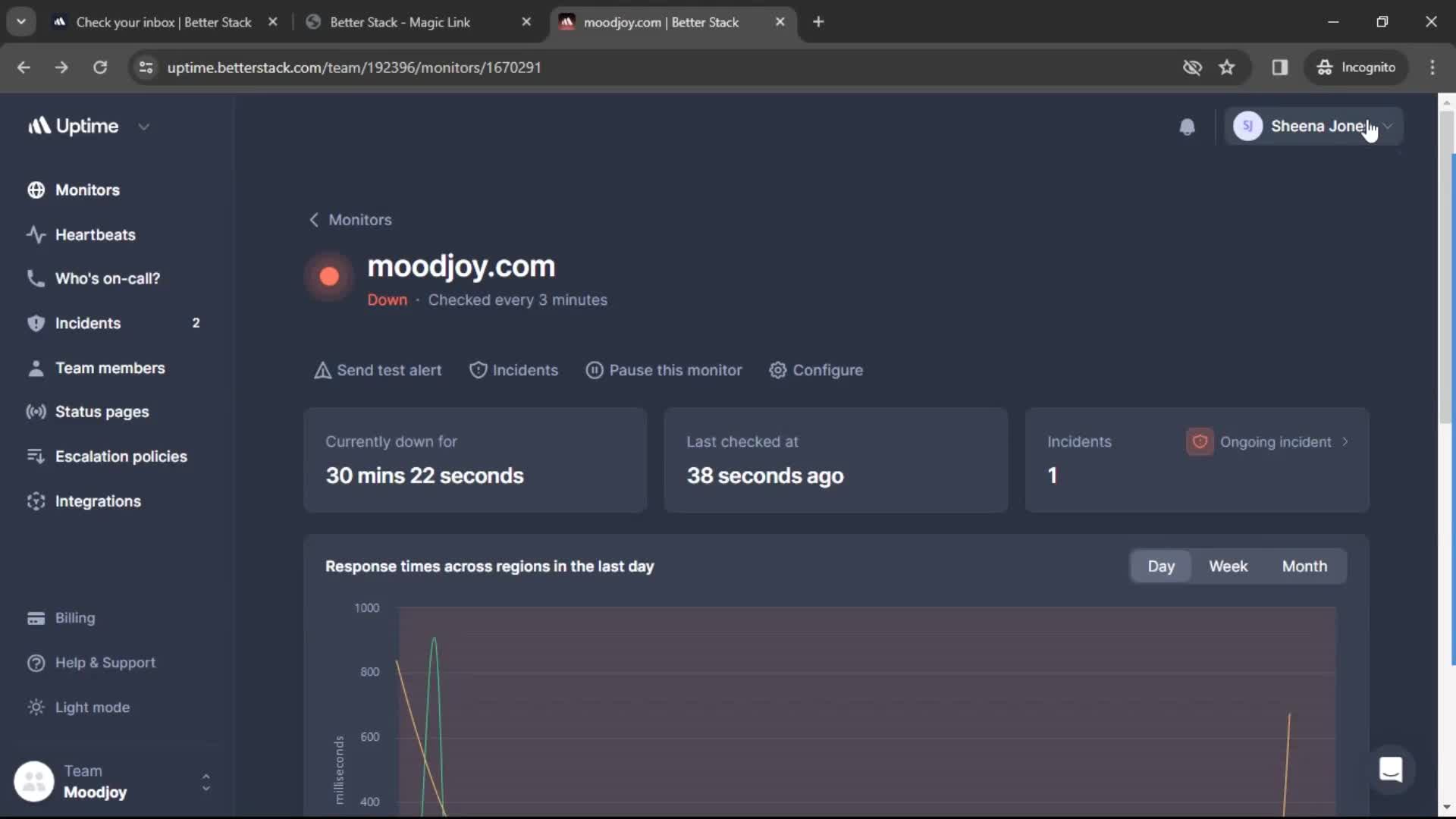The width and height of the screenshot is (1456, 819).
Task: Click the Back to Monitors arrow
Action: (313, 219)
